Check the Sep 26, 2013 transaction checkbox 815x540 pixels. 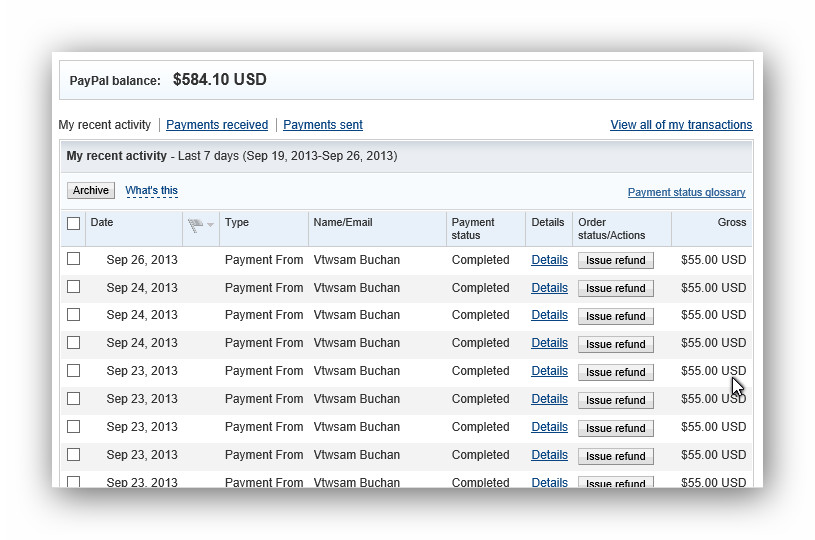[73, 259]
